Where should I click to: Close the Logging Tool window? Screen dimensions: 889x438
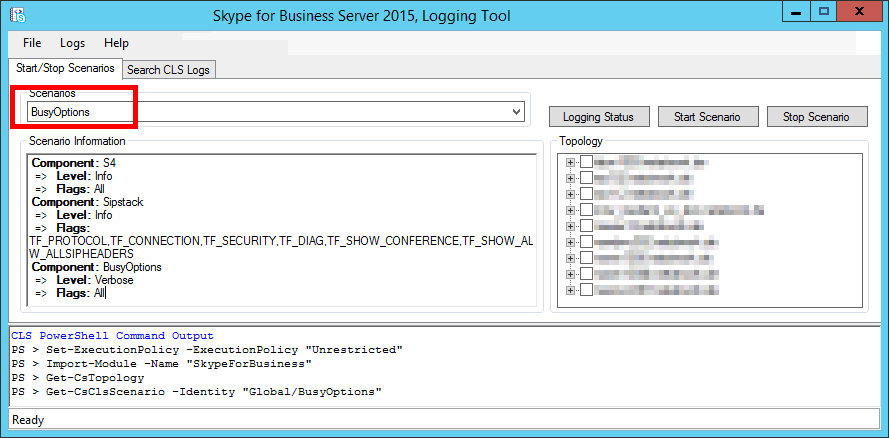[x=860, y=12]
